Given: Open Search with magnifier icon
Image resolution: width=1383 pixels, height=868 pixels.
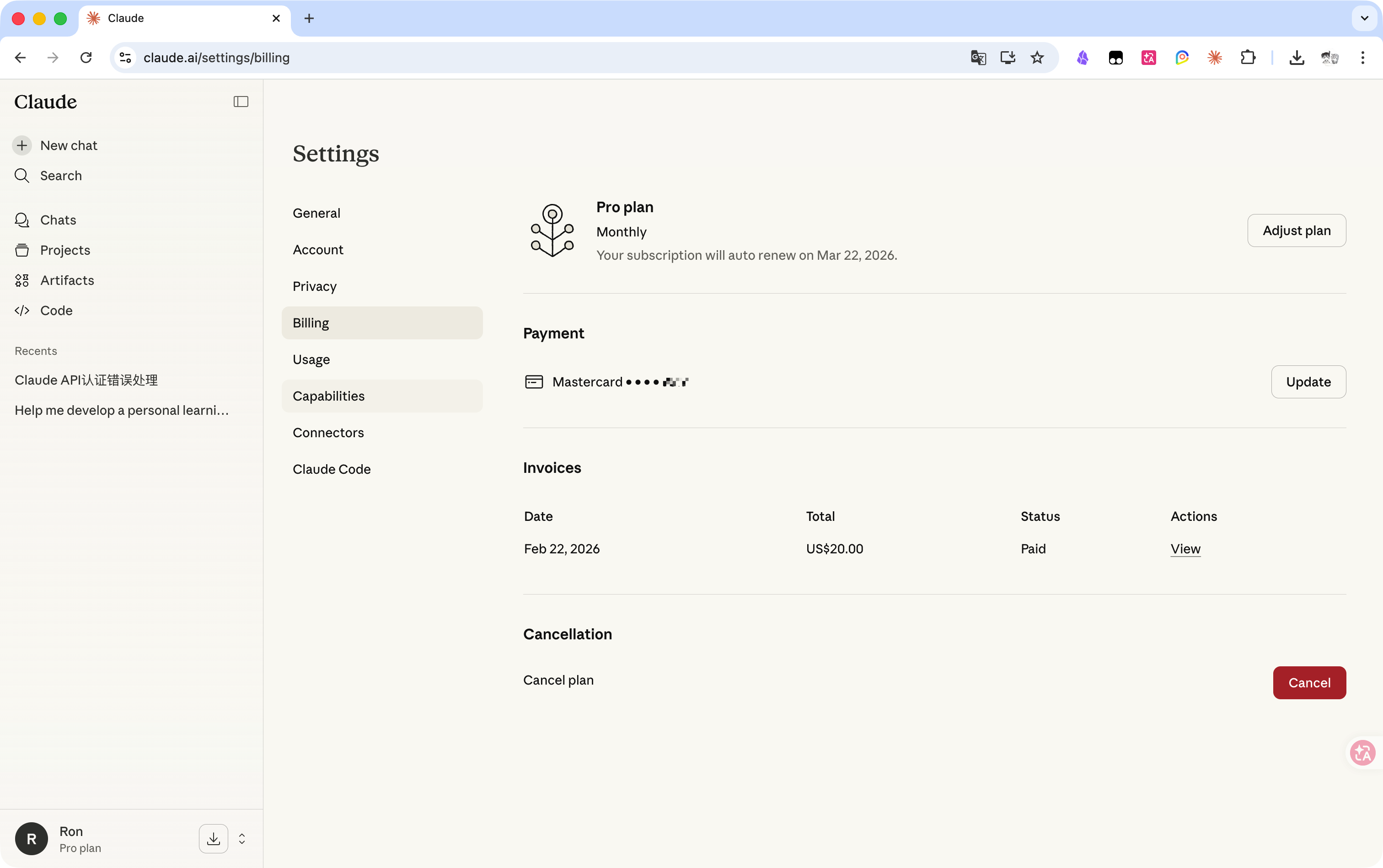Looking at the screenshot, I should pyautogui.click(x=48, y=176).
